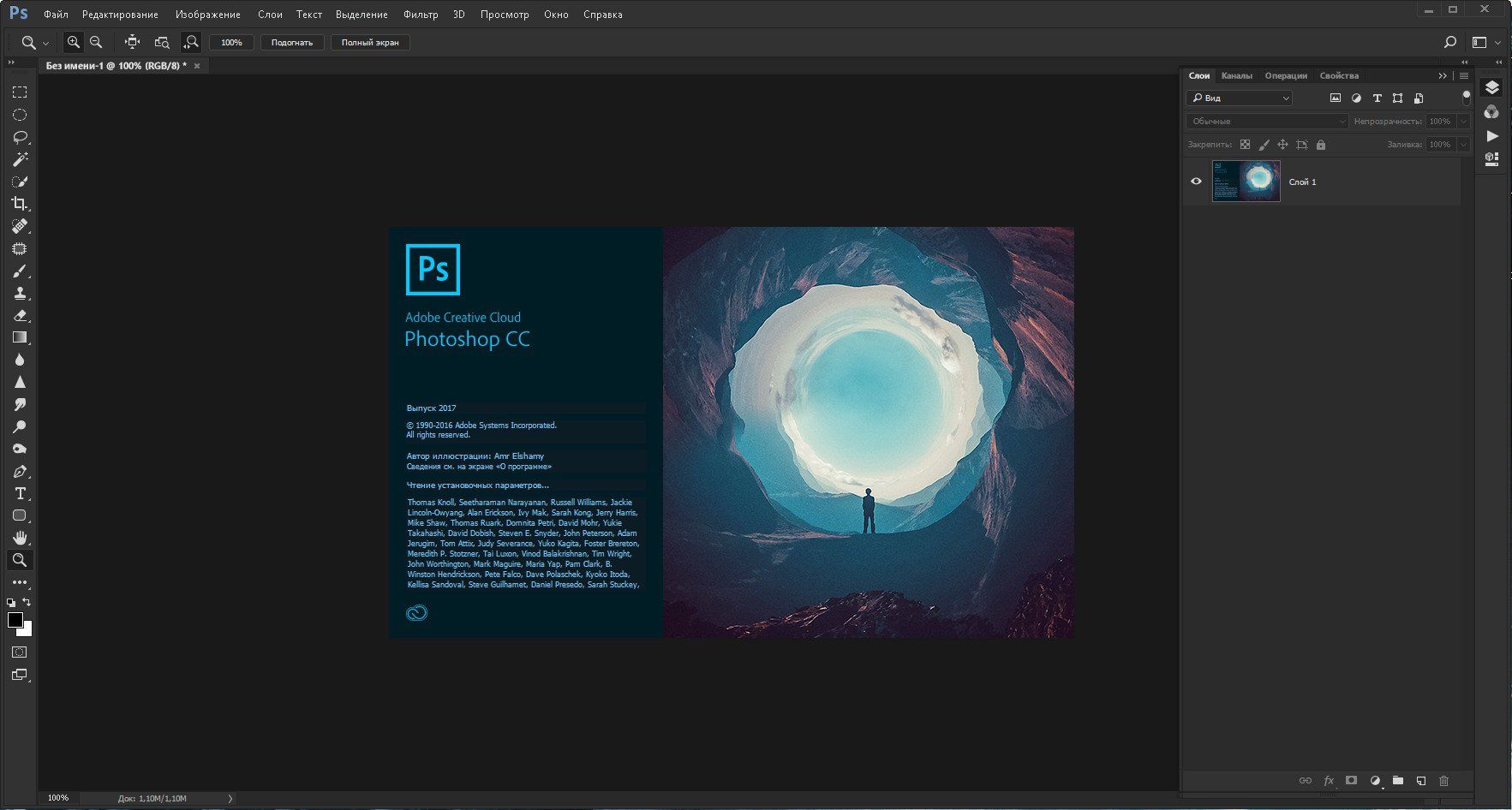Screen dimensions: 1512x810
Task: Open the extra tools ellipsis
Action: click(20, 582)
